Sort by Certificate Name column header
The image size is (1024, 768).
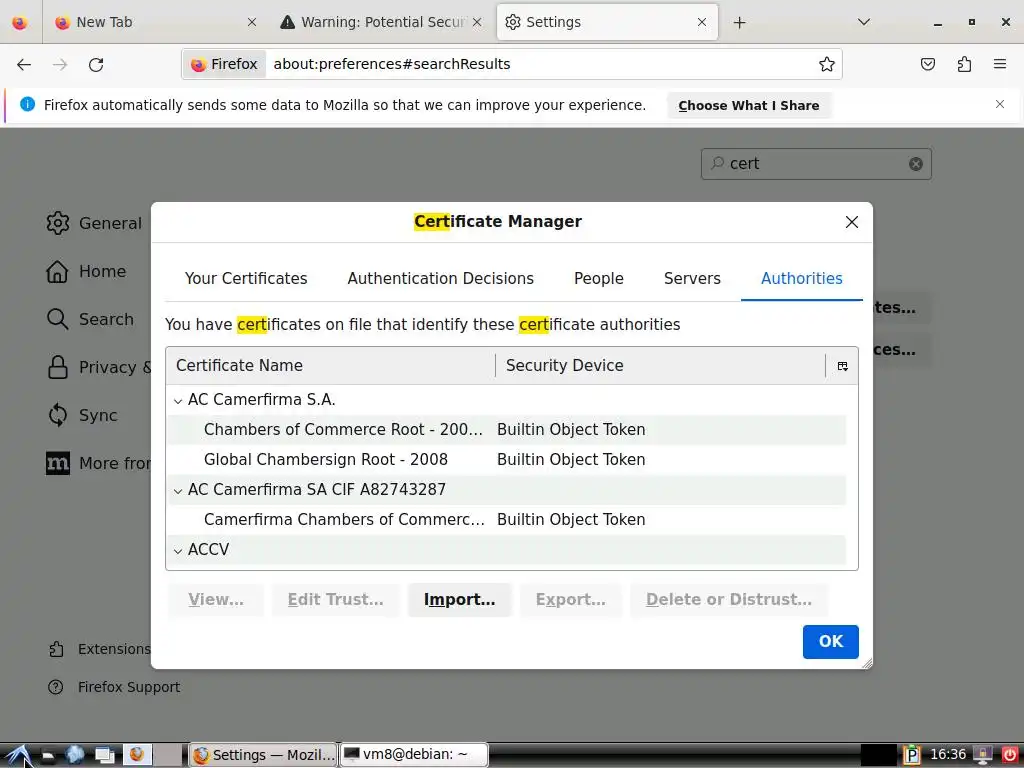tap(331, 366)
